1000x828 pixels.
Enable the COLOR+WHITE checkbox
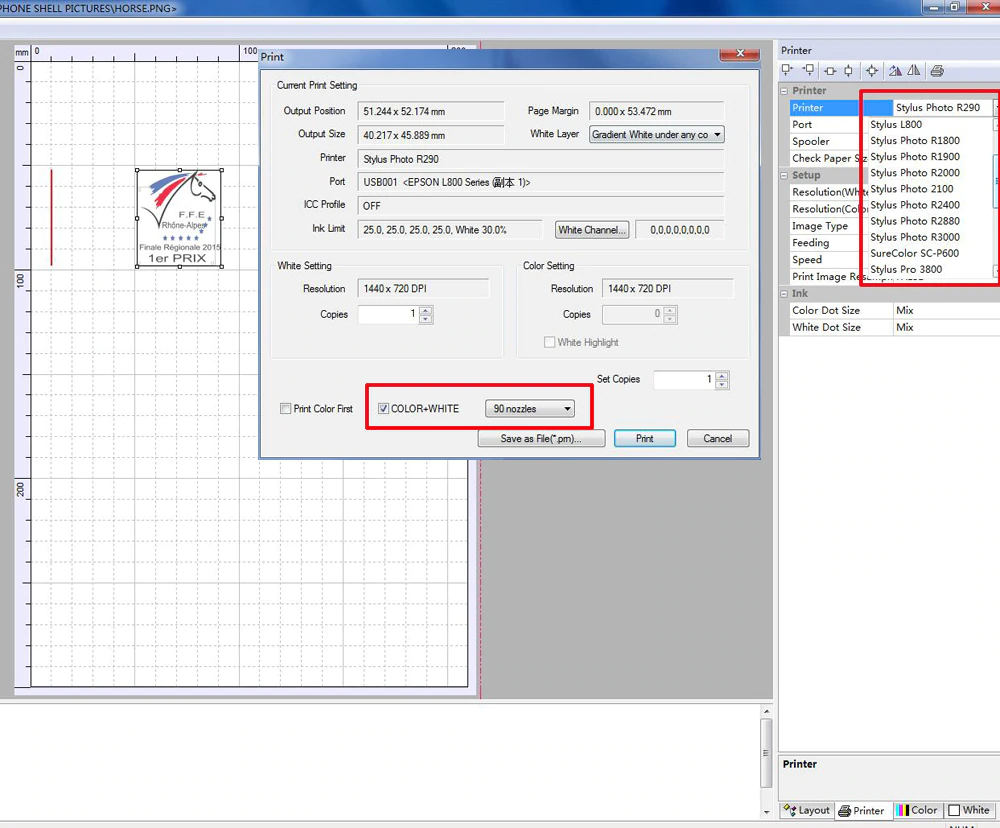pyautogui.click(x=383, y=408)
